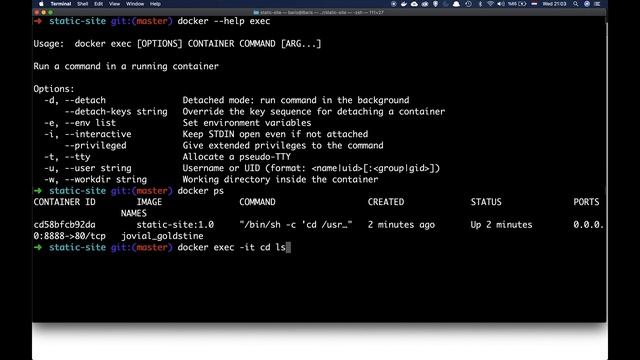The height and width of the screenshot is (360, 640).
Task: Click 'Run a command in a running container'
Action: point(126,66)
